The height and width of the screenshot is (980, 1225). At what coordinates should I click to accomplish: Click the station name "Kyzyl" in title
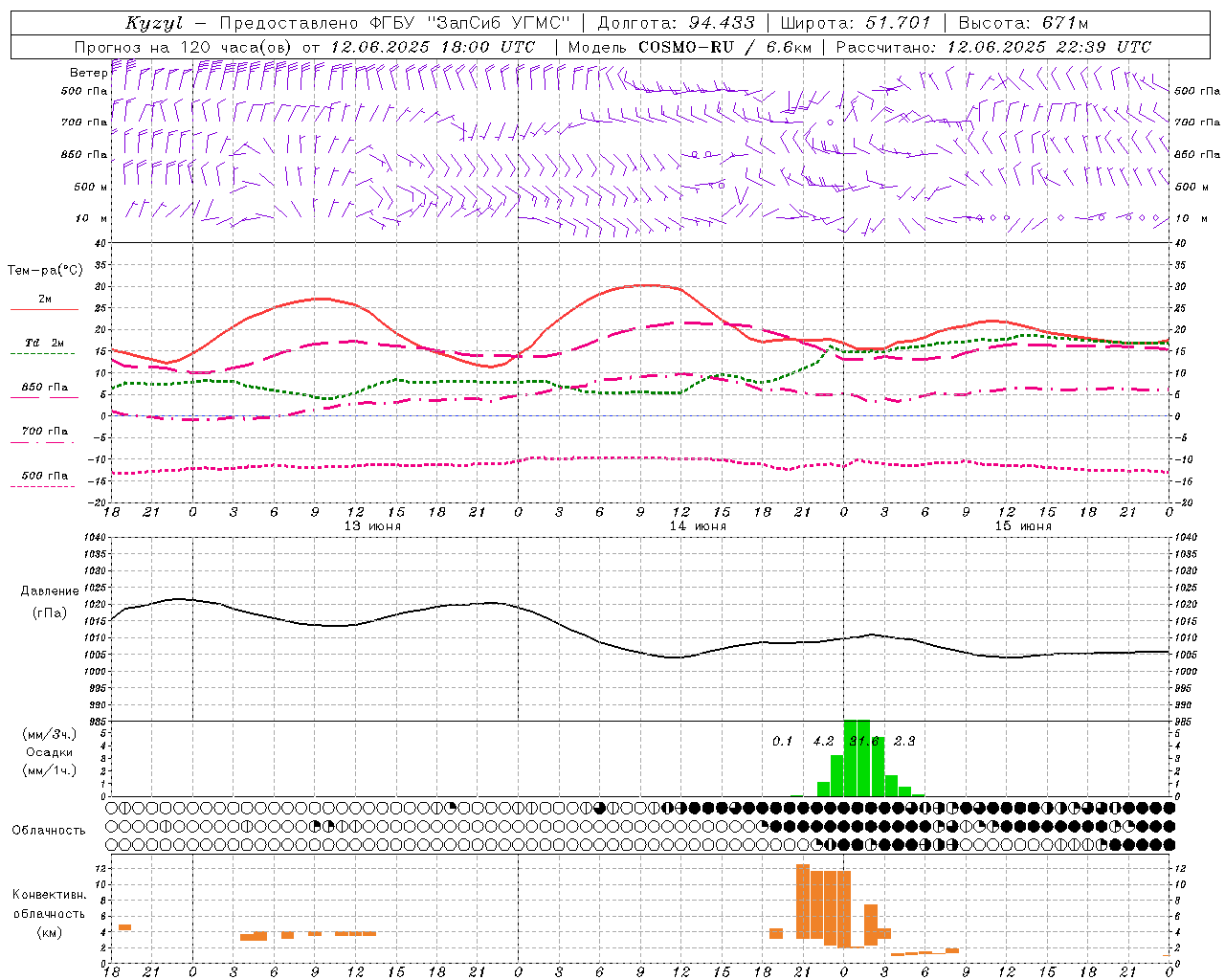coord(154,23)
